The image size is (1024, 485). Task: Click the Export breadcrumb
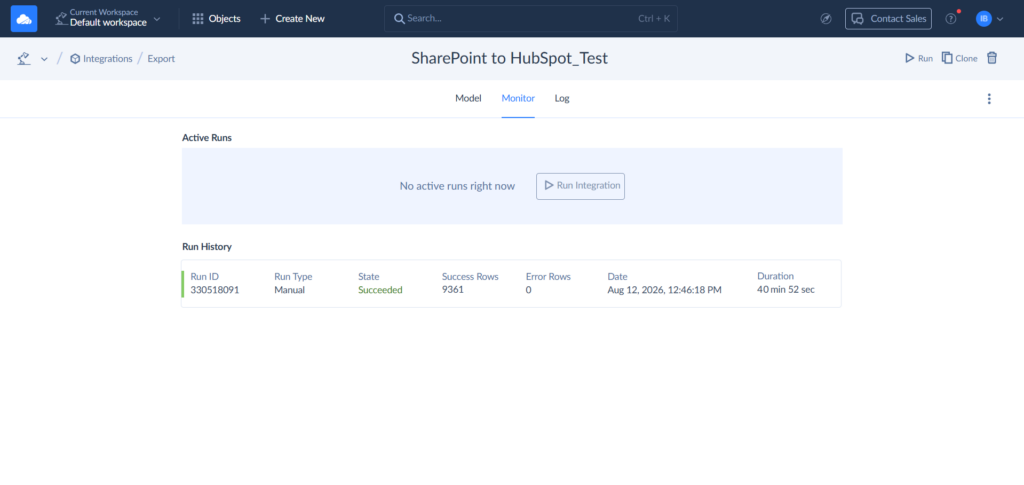[161, 59]
